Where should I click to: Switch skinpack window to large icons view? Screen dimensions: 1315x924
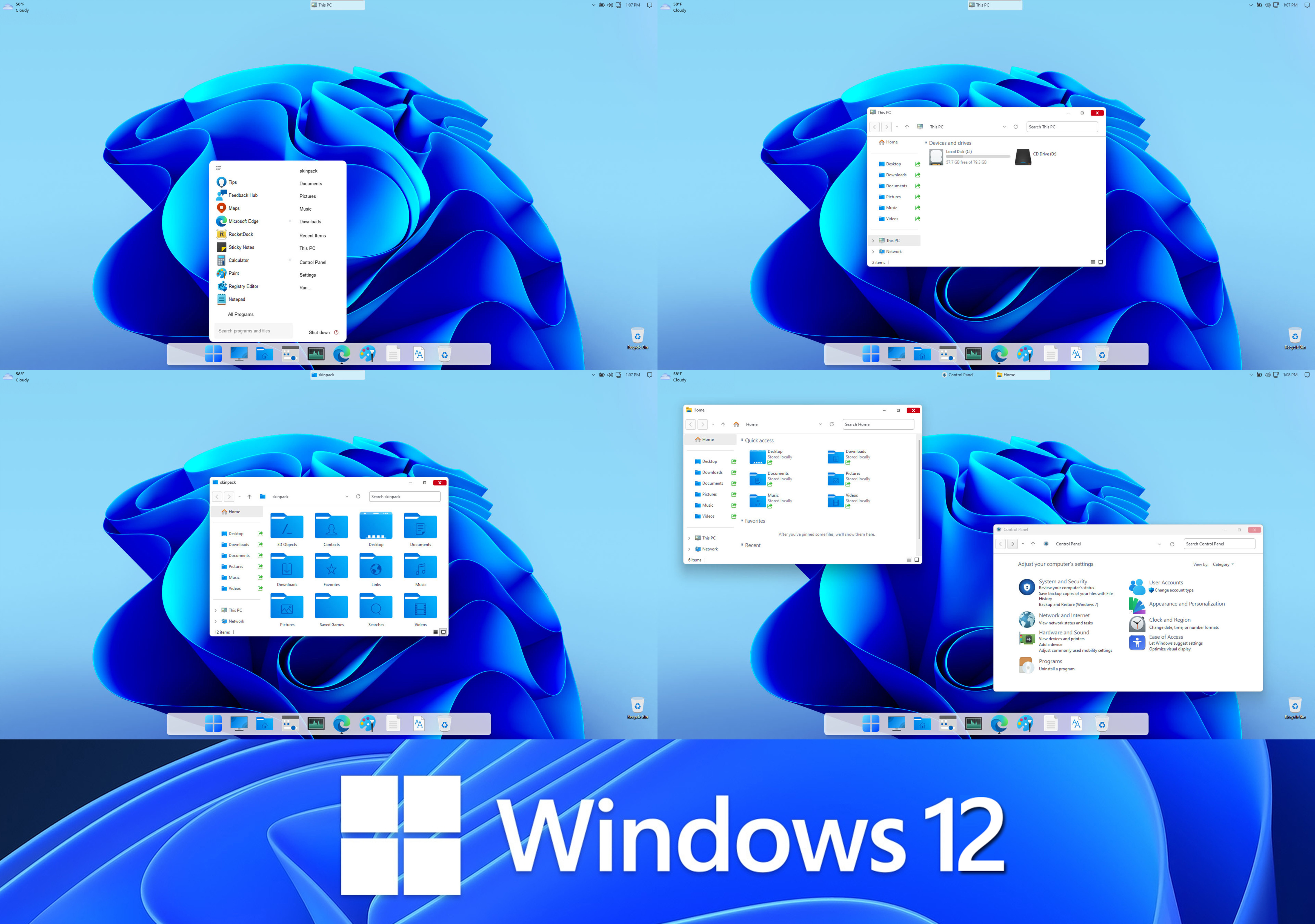point(443,632)
